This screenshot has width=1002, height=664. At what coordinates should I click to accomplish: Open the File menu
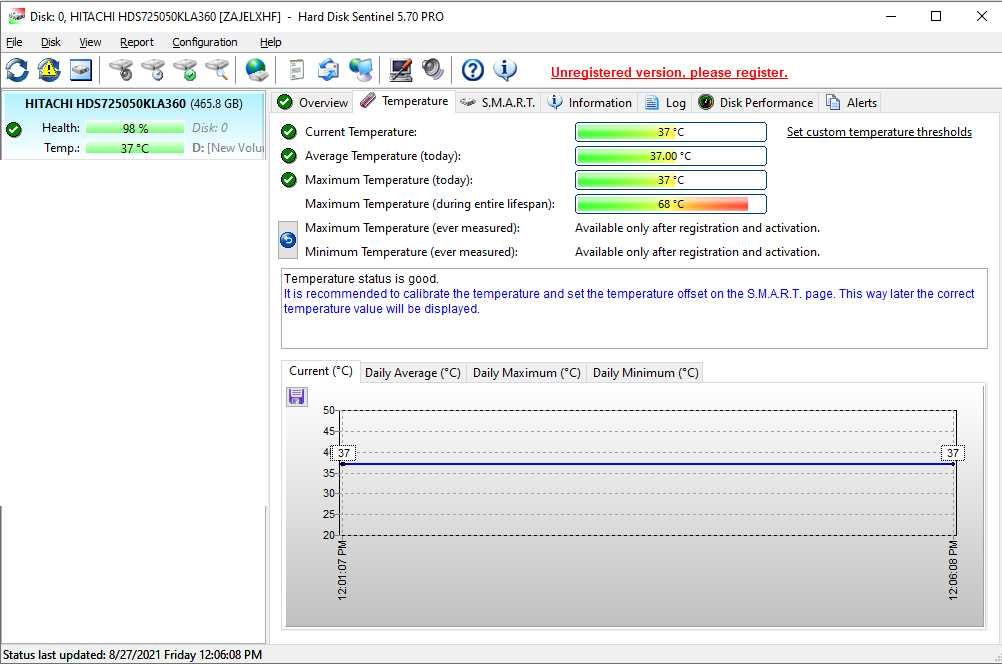14,42
